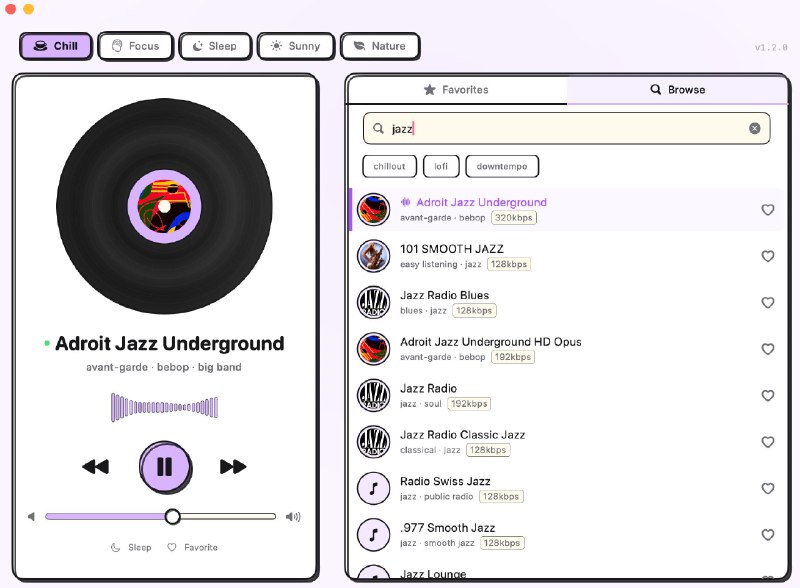Switch to Focus mode
800x588 pixels.
pos(135,46)
